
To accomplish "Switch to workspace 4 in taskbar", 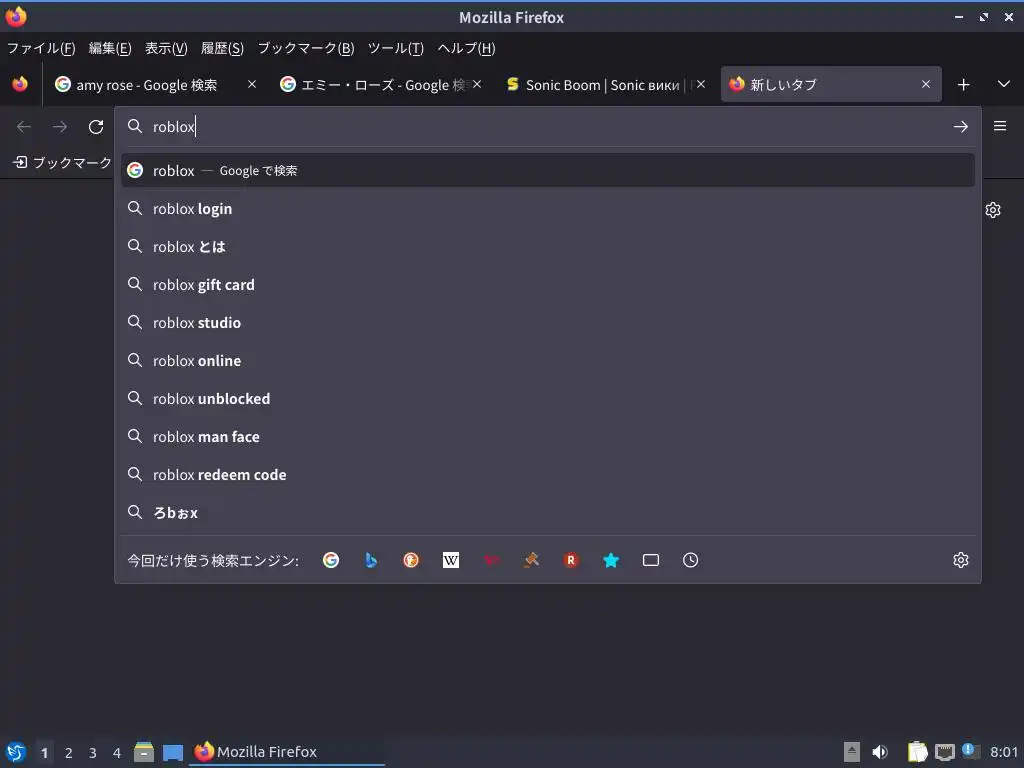I will 117,753.
